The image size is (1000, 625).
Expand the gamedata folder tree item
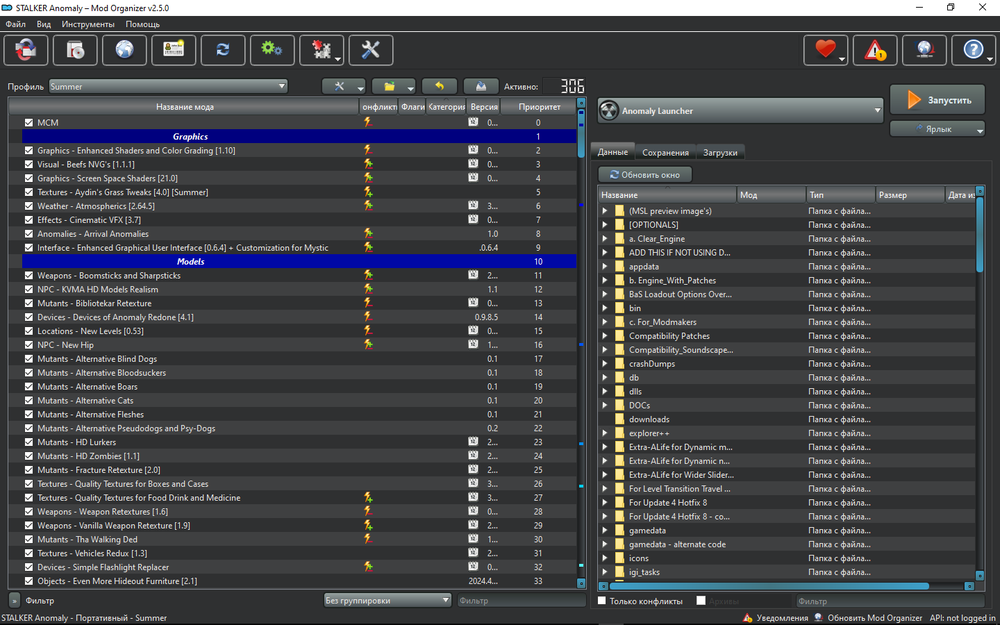[604, 530]
